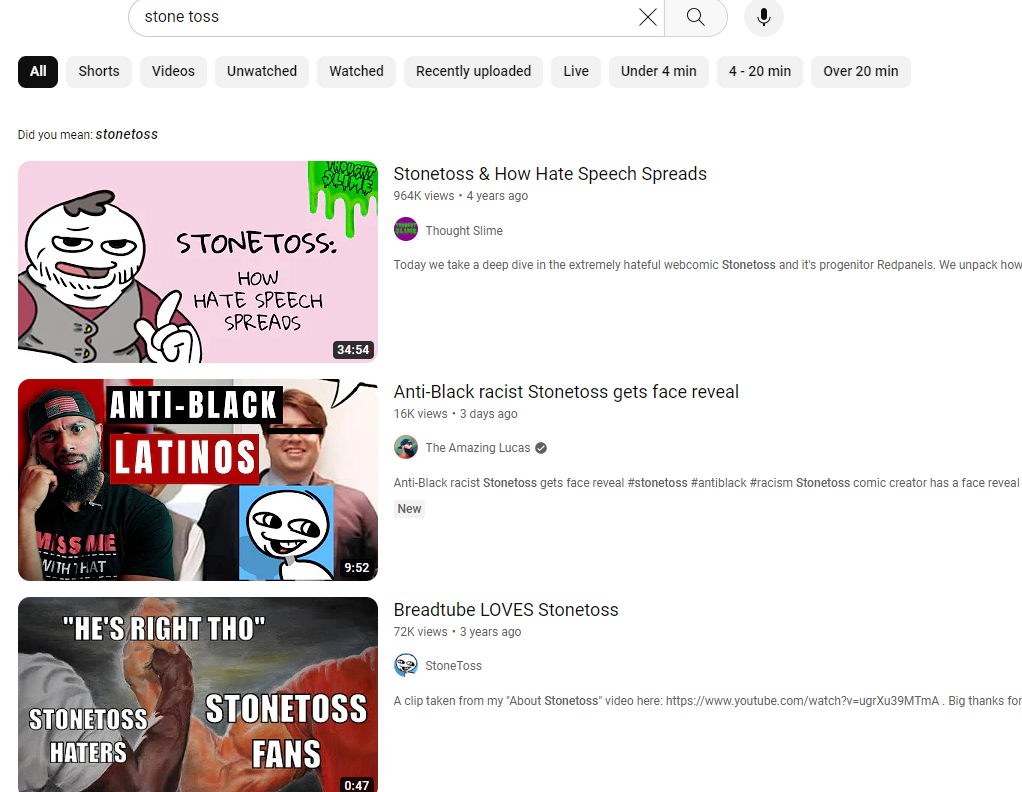Open The Amazing Lucas channel avatar
Screen dimensions: 1022x792
405,447
